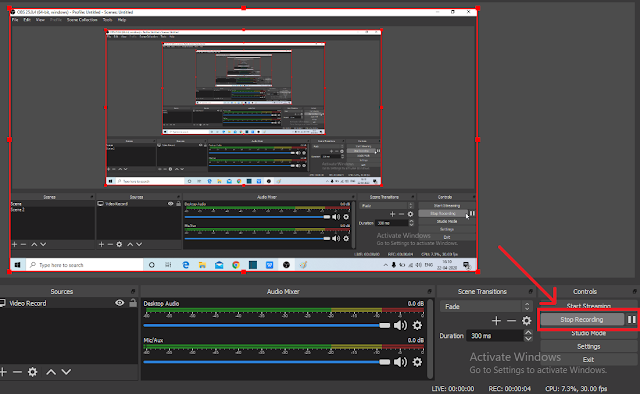Open source properties gear icon
640x394 pixels.
[33, 372]
